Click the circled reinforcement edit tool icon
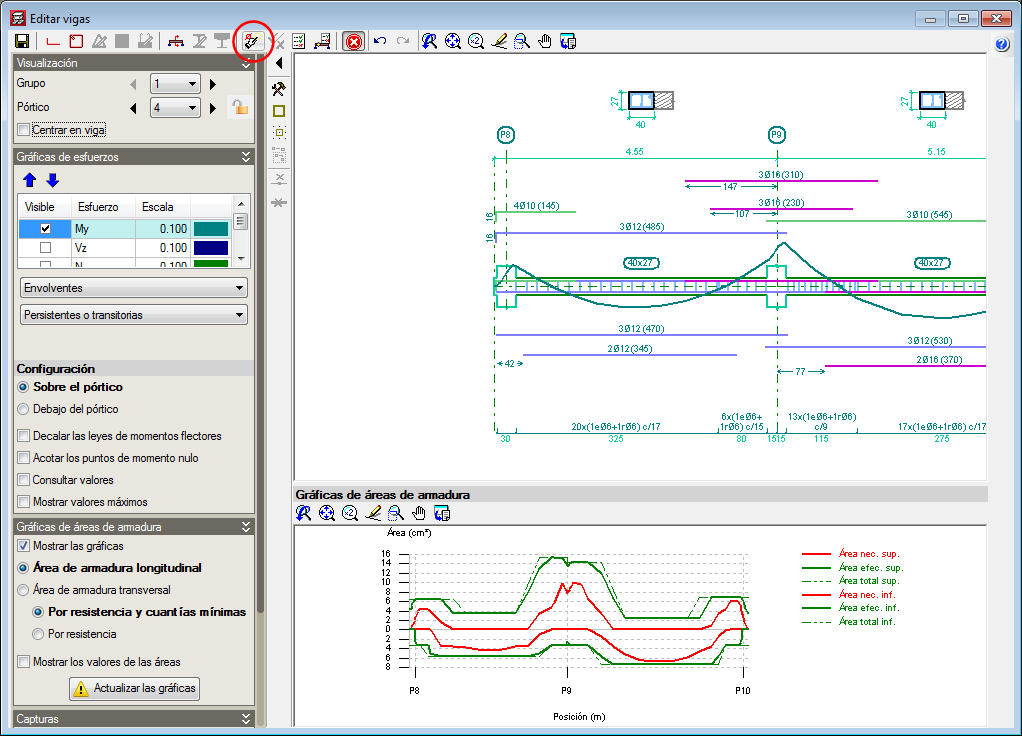The height and width of the screenshot is (736, 1022). point(252,41)
